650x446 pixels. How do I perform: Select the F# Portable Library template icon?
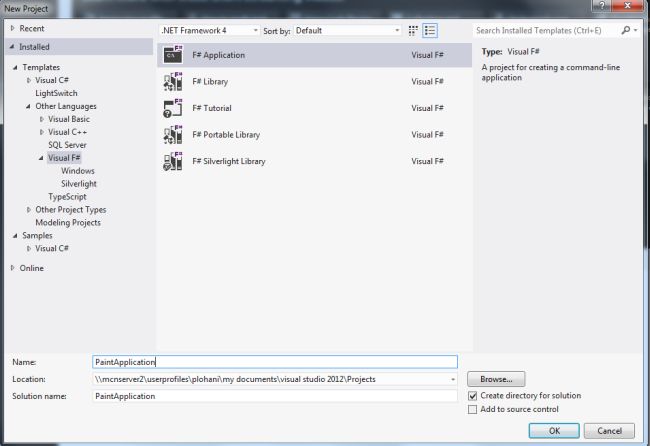(x=173, y=135)
